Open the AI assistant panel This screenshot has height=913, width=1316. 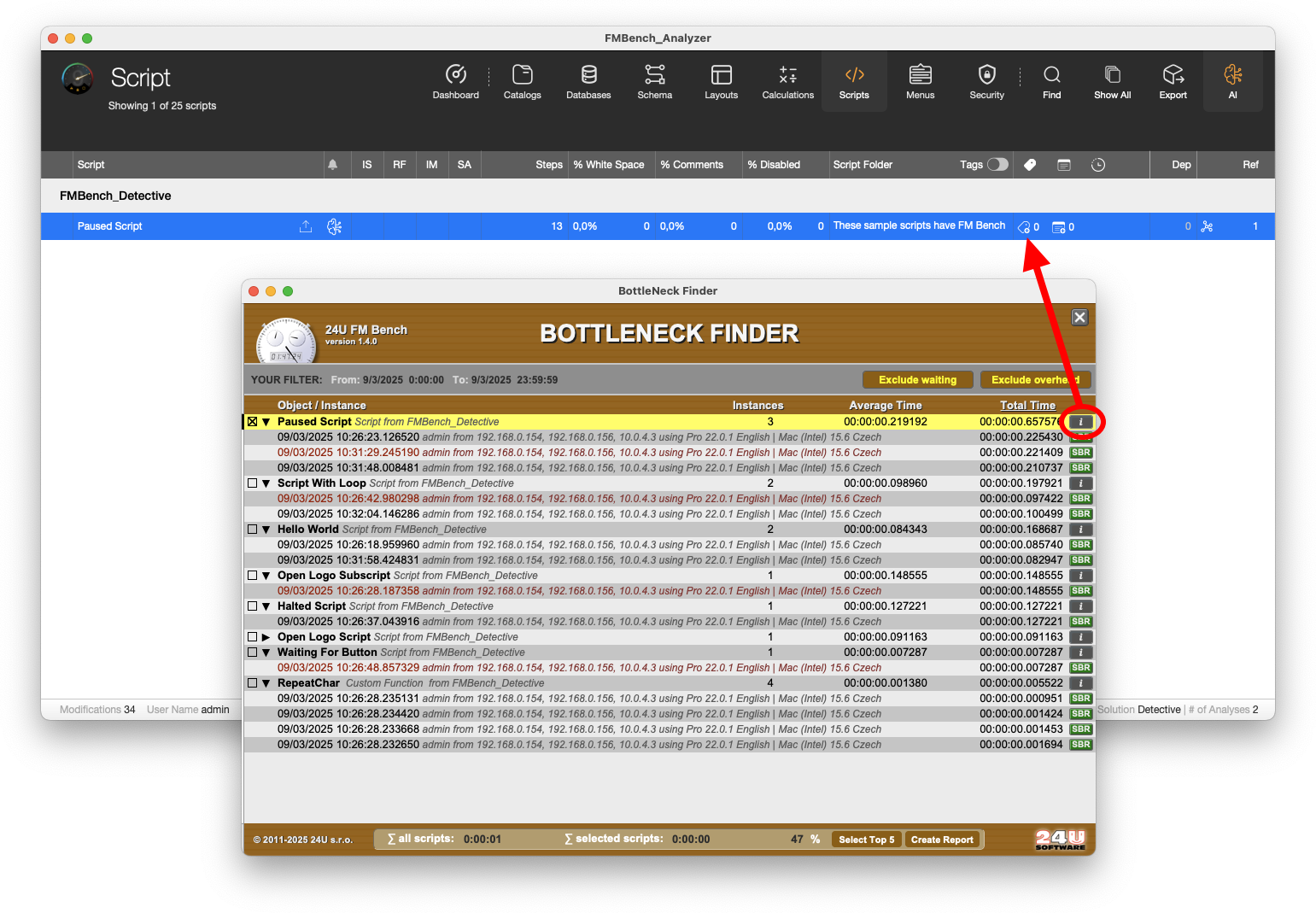pos(1232,82)
